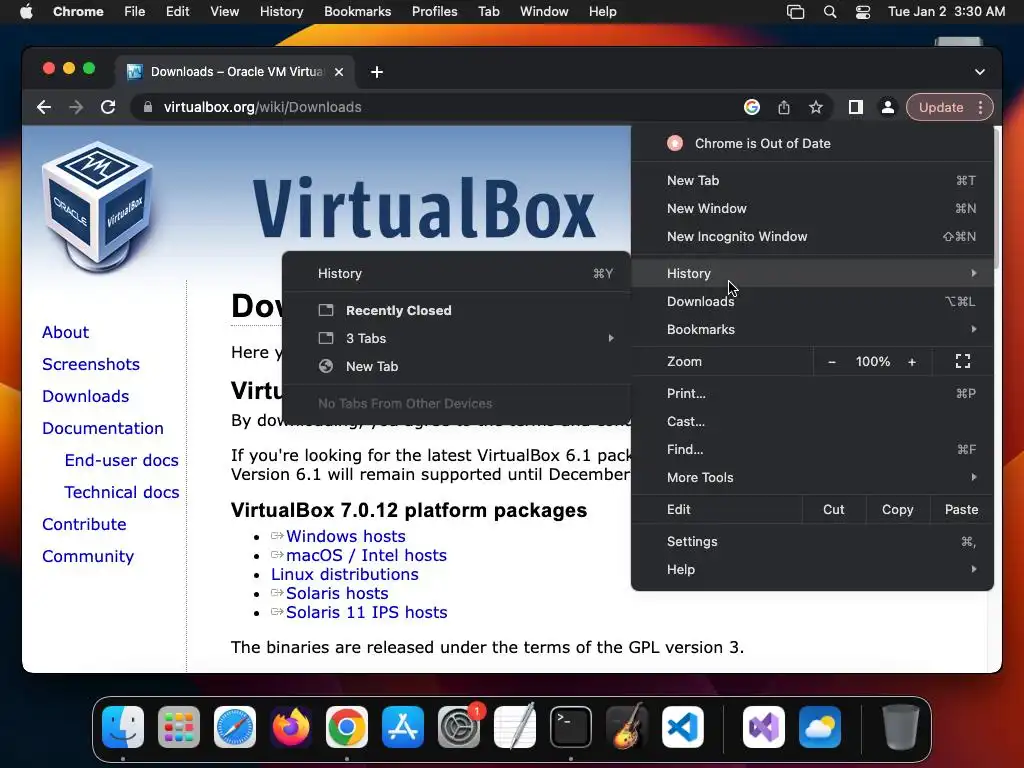The width and height of the screenshot is (1024, 768).
Task: Expand the Bookmarks submenu
Action: (x=812, y=329)
